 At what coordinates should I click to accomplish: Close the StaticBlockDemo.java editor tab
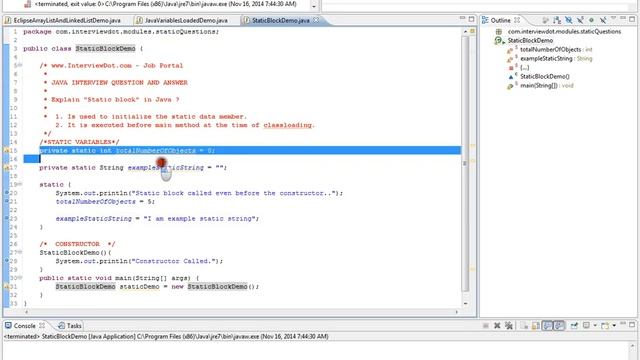coord(316,20)
